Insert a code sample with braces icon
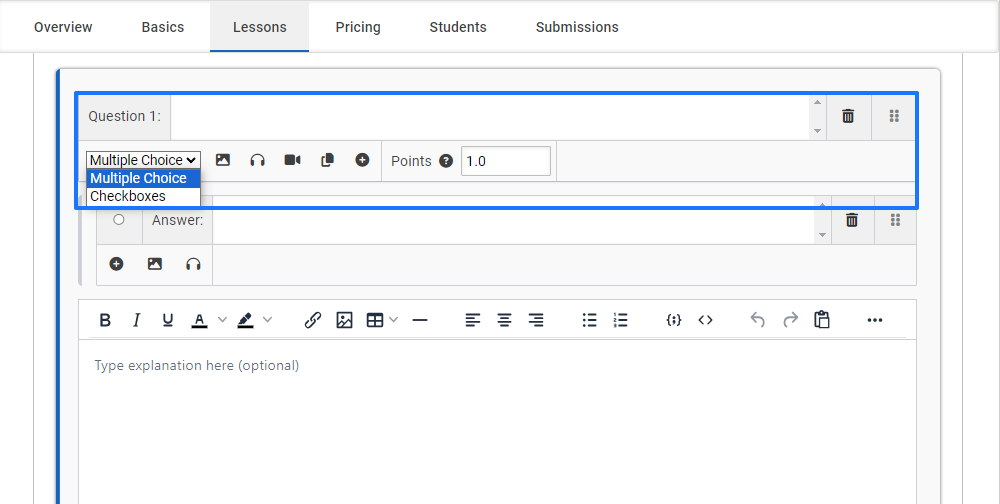Viewport: 1000px width, 504px height. pos(673,320)
